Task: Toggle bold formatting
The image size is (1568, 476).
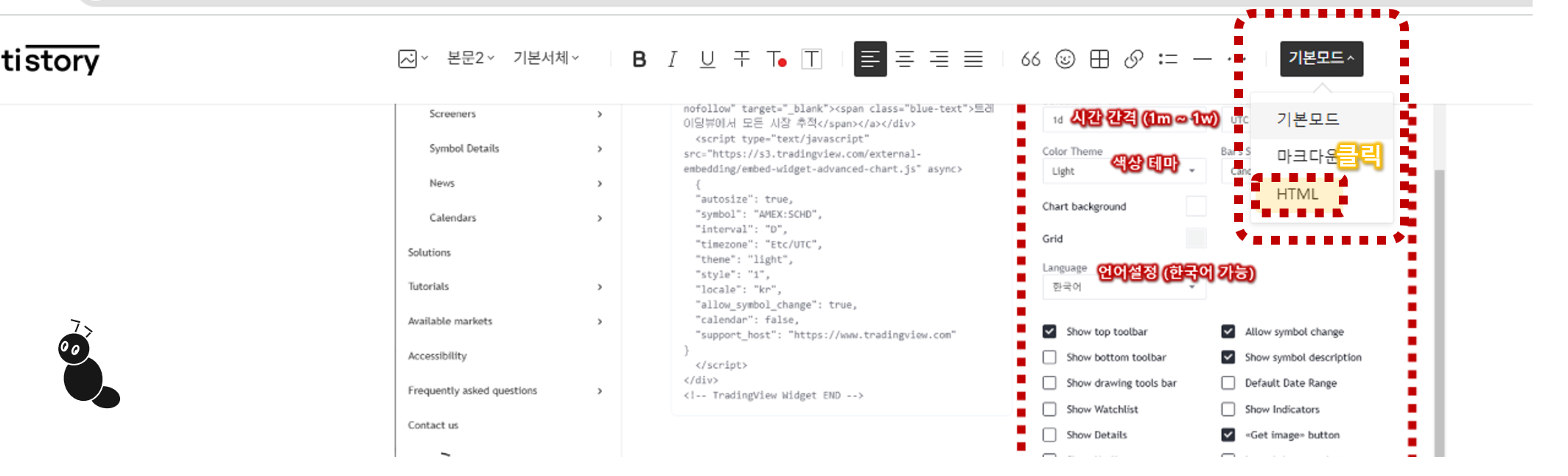Action: coord(639,59)
